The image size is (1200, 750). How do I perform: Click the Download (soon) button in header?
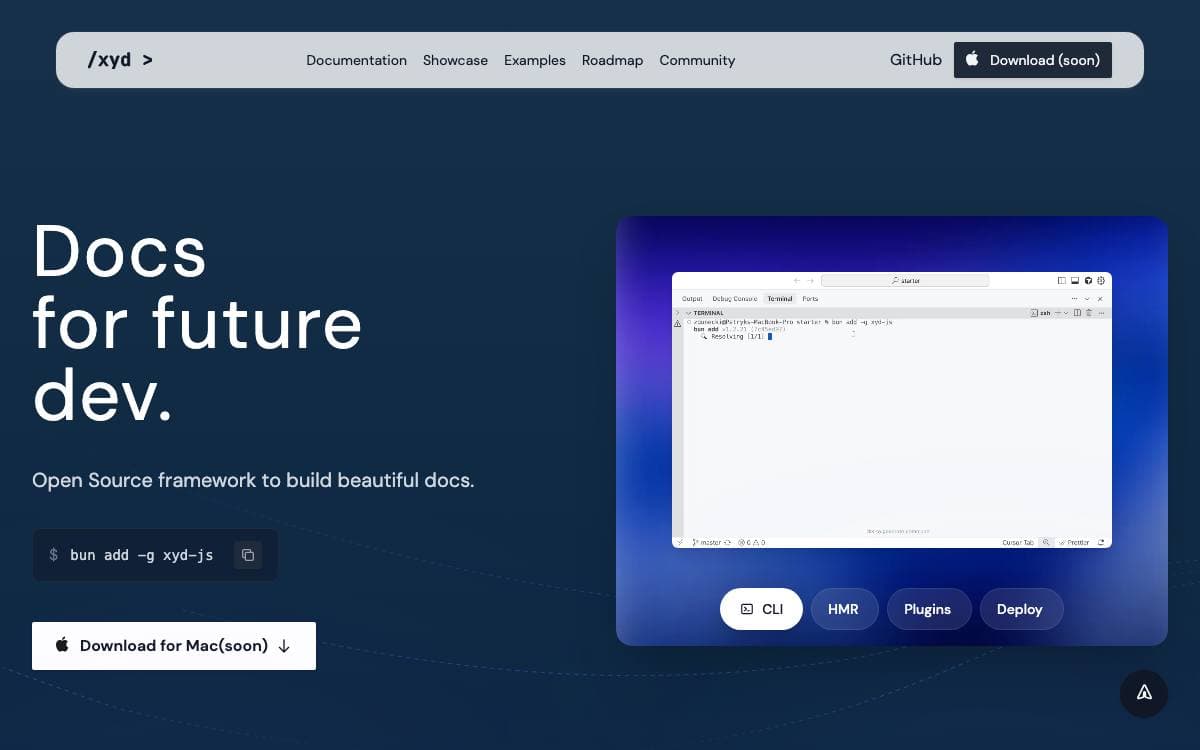(1033, 60)
